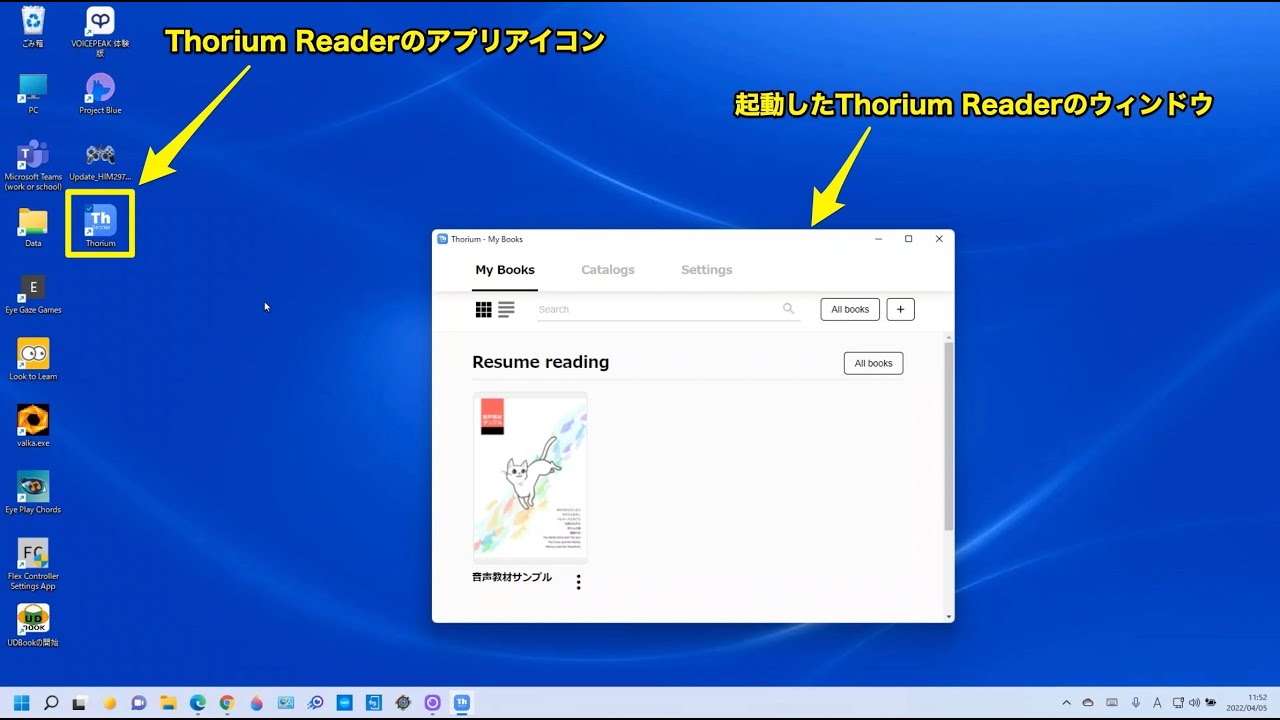Image resolution: width=1280 pixels, height=720 pixels.
Task: Open the Settings tab in Thorium
Action: point(707,270)
